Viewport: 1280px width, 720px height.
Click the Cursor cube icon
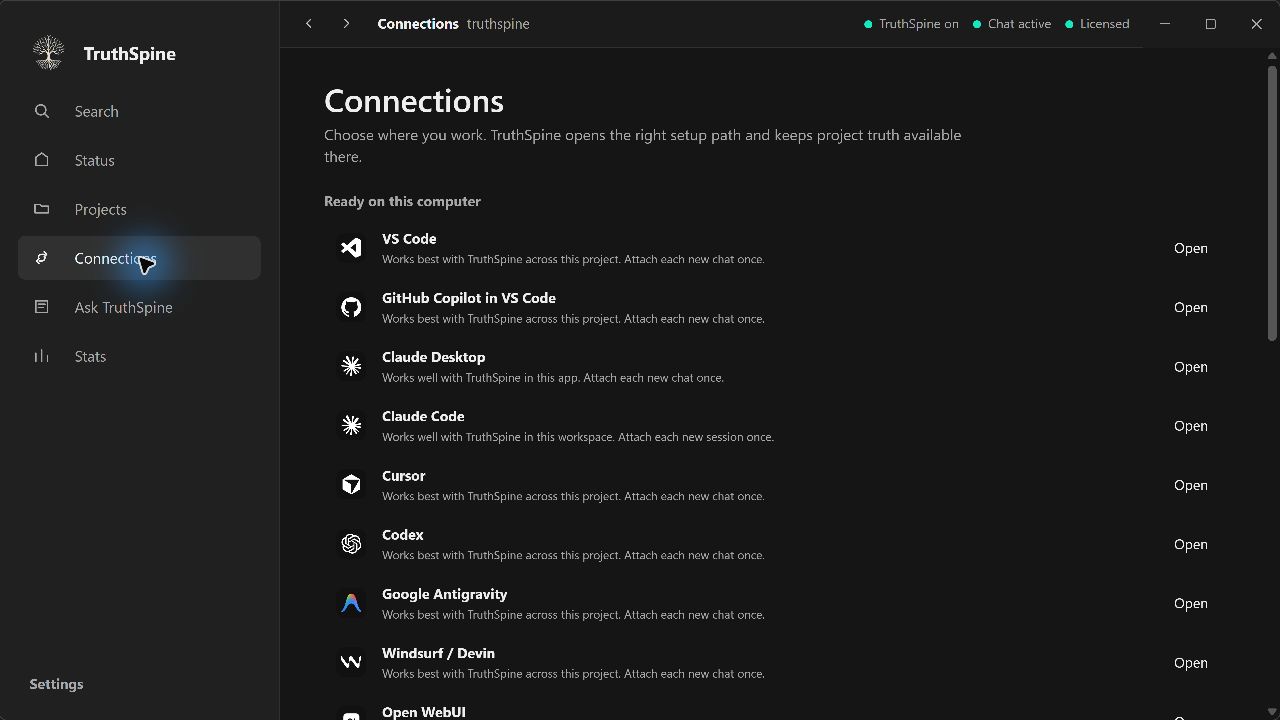[x=351, y=485]
